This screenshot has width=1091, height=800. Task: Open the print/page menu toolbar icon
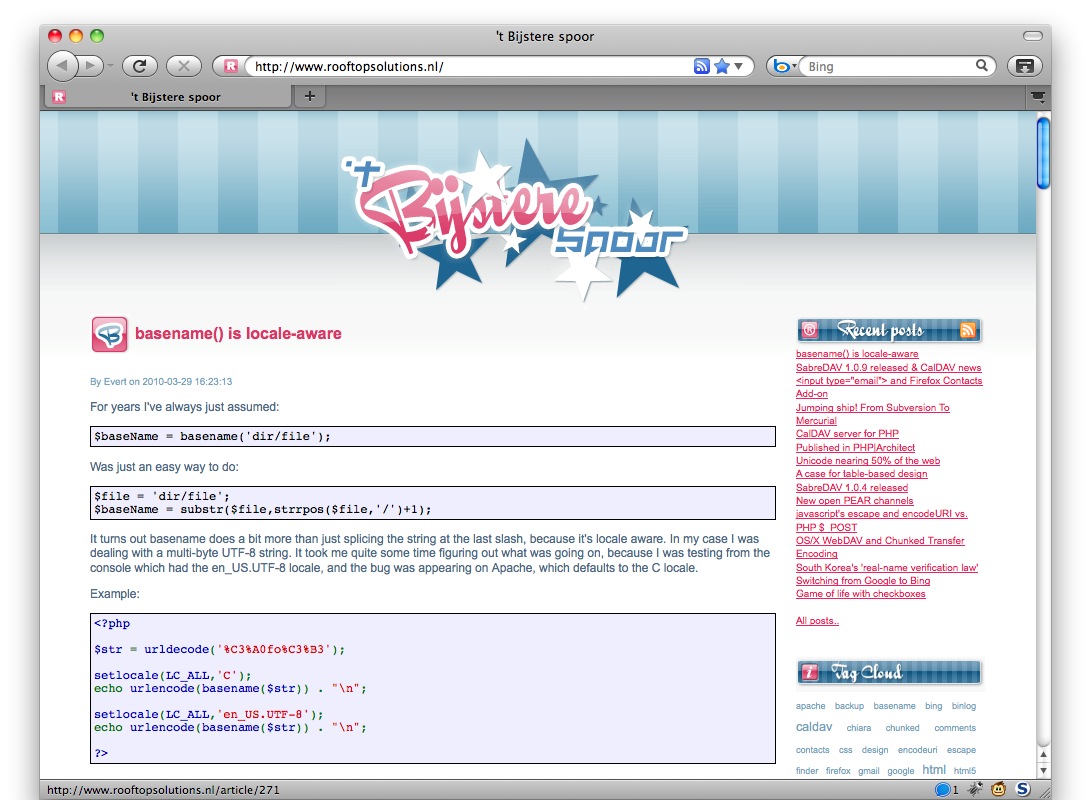click(1025, 66)
